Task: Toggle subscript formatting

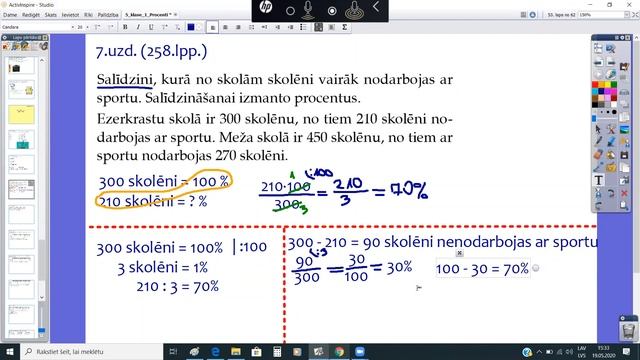Action: coord(178,27)
